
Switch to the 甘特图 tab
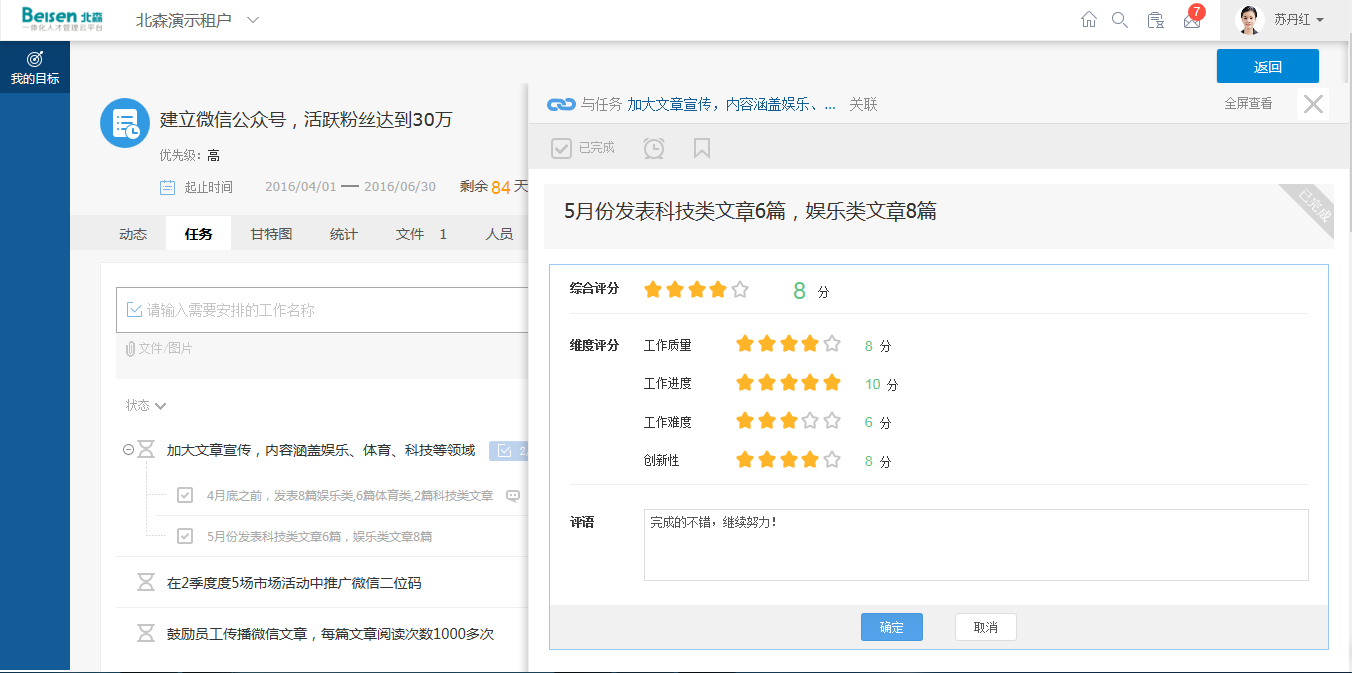tap(271, 234)
